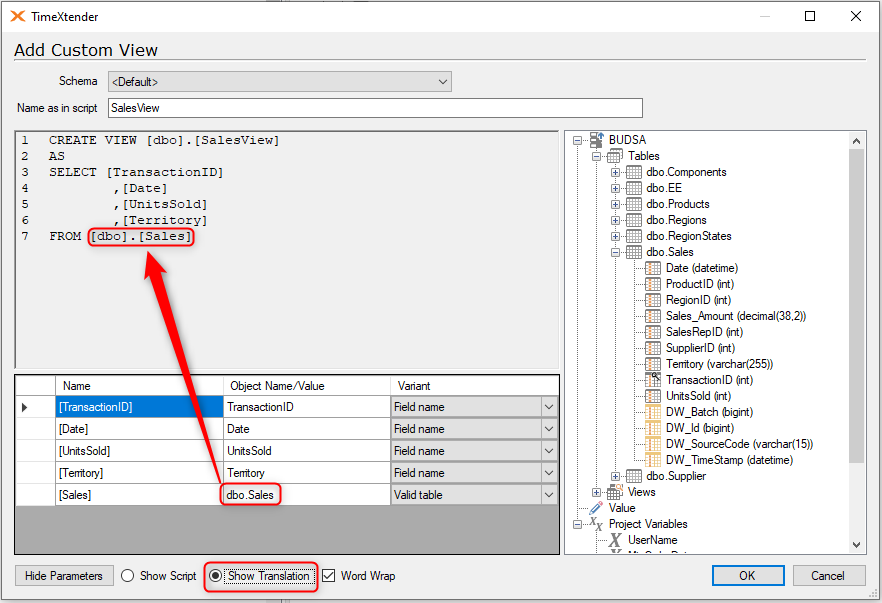Click the SupplierID (int) field icon

click(653, 348)
